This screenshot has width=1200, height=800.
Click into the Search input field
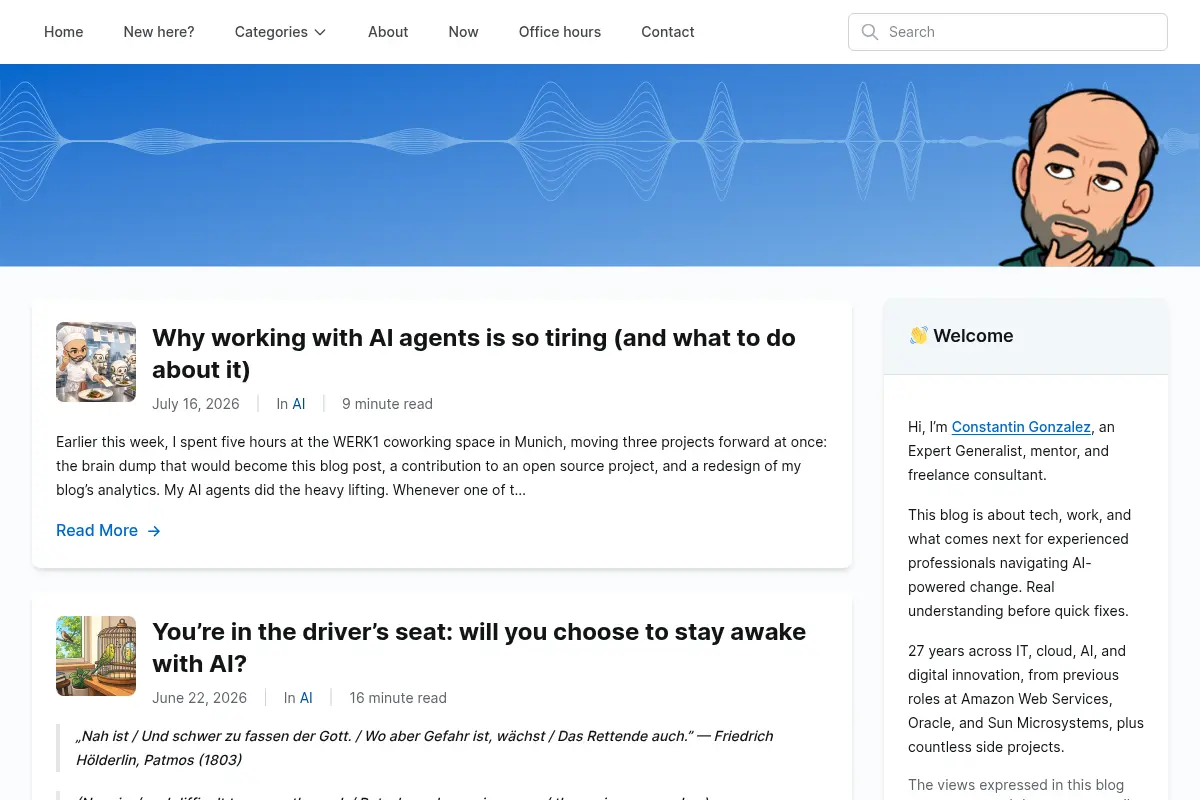tap(1008, 32)
